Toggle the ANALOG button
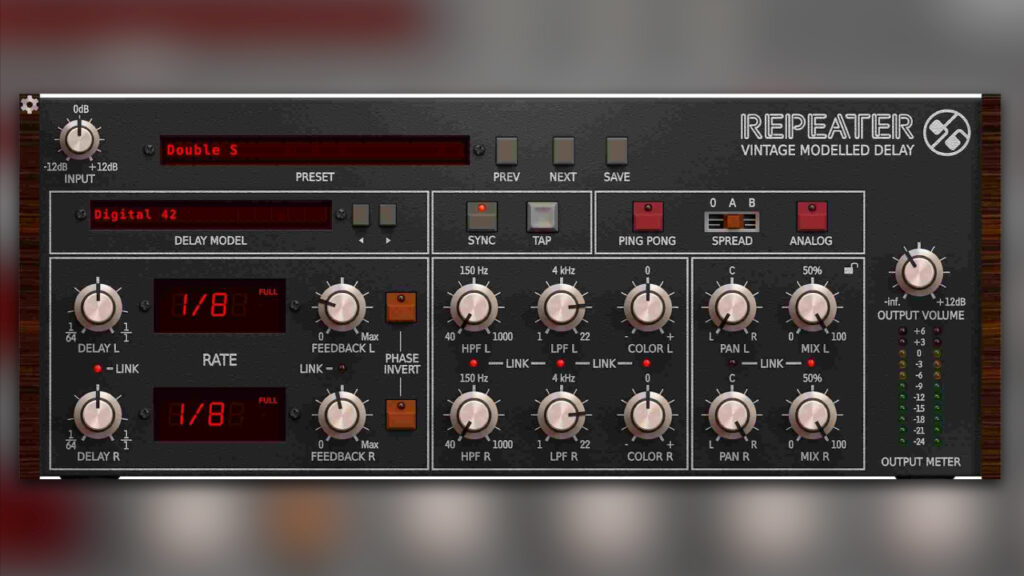 (x=812, y=216)
